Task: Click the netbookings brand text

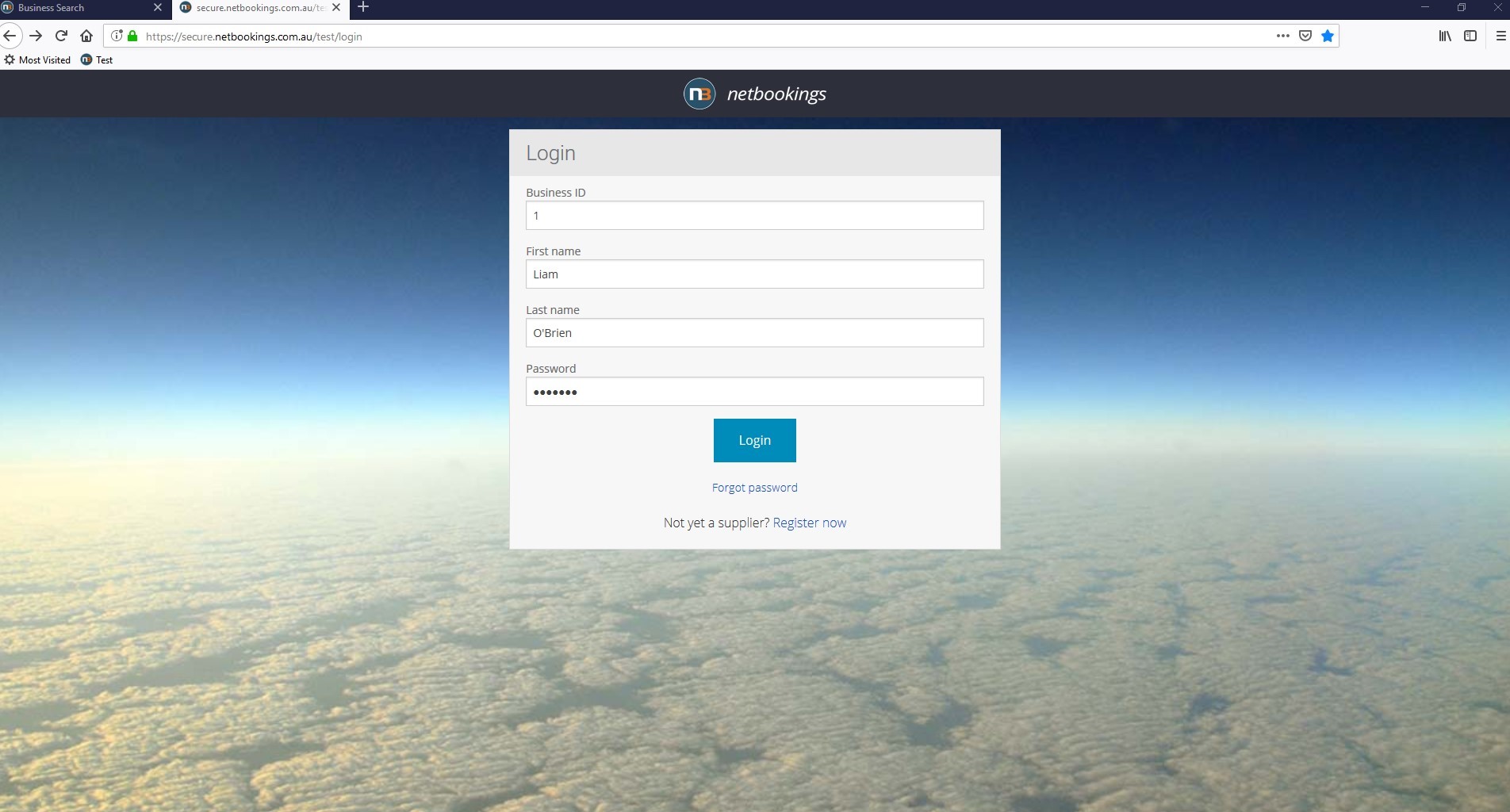Action: coord(776,94)
